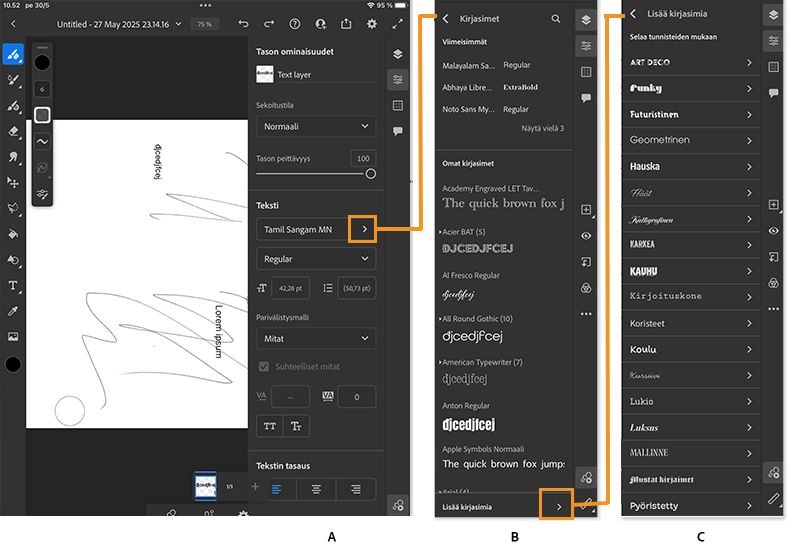
Task: Open Art Deco font category
Action: [690, 62]
